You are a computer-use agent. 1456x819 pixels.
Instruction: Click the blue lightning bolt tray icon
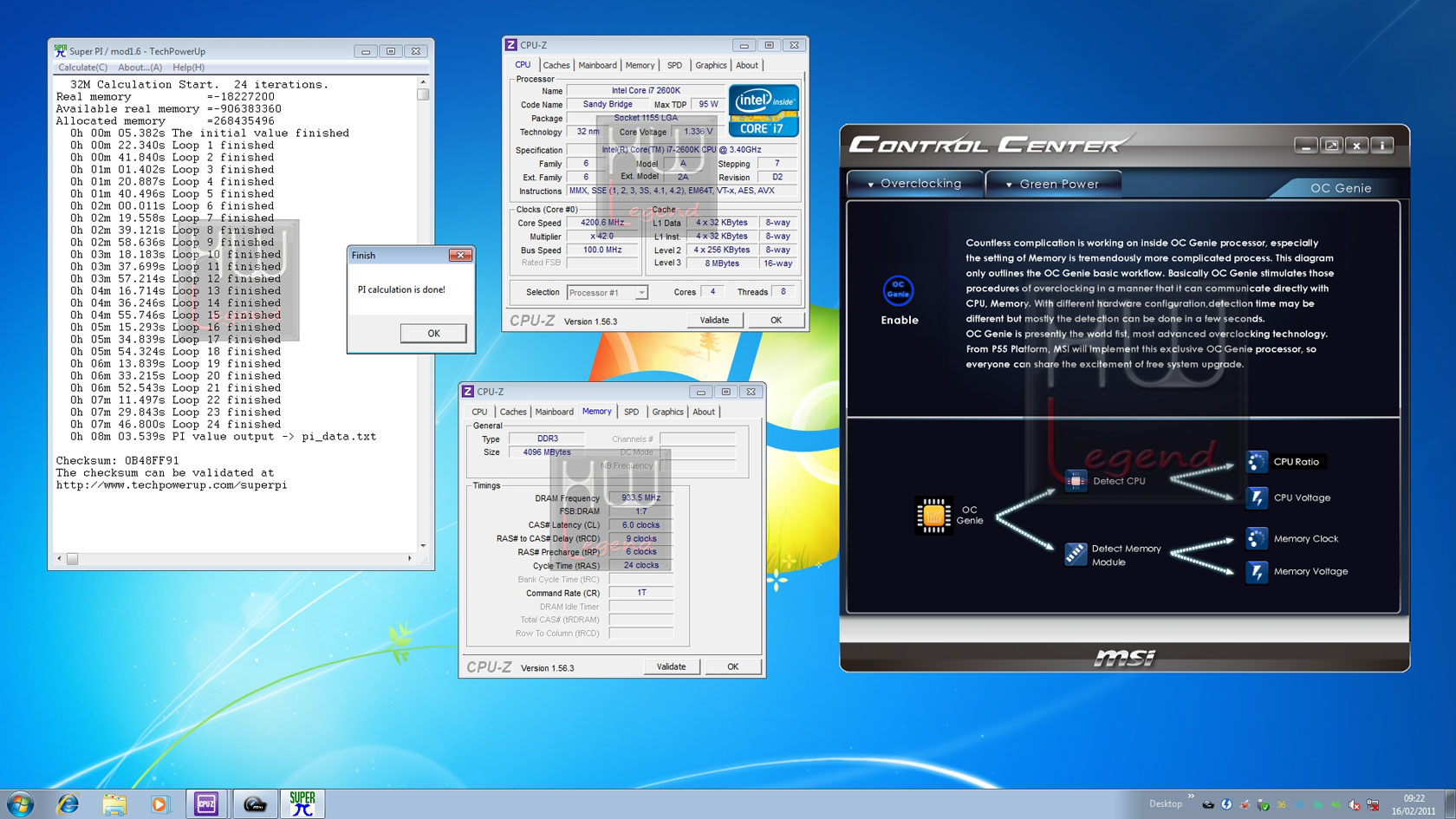(1226, 804)
